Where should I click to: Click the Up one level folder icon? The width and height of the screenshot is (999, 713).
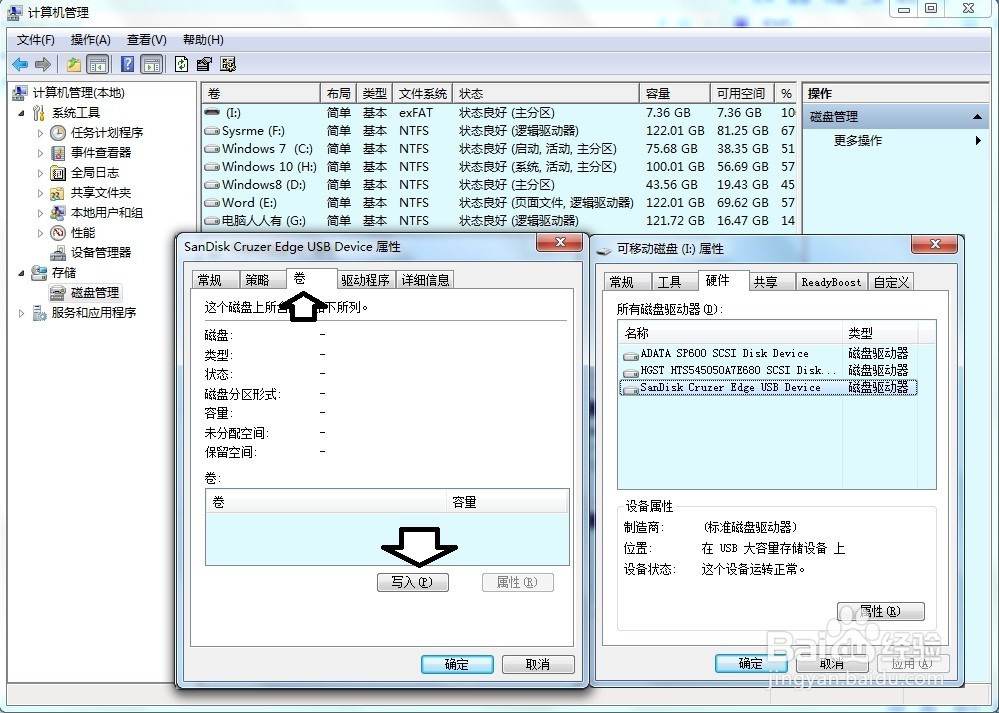click(x=74, y=64)
